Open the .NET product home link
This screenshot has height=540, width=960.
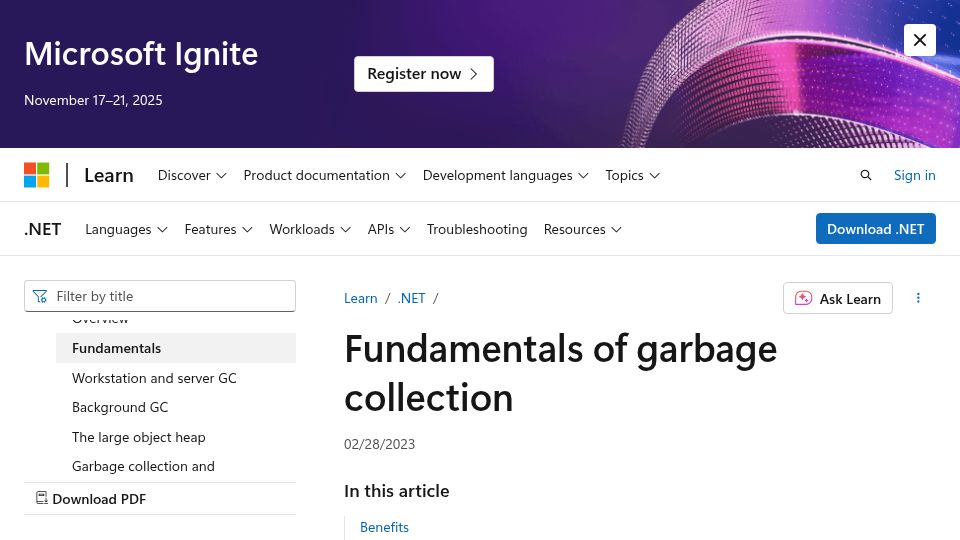click(43, 229)
